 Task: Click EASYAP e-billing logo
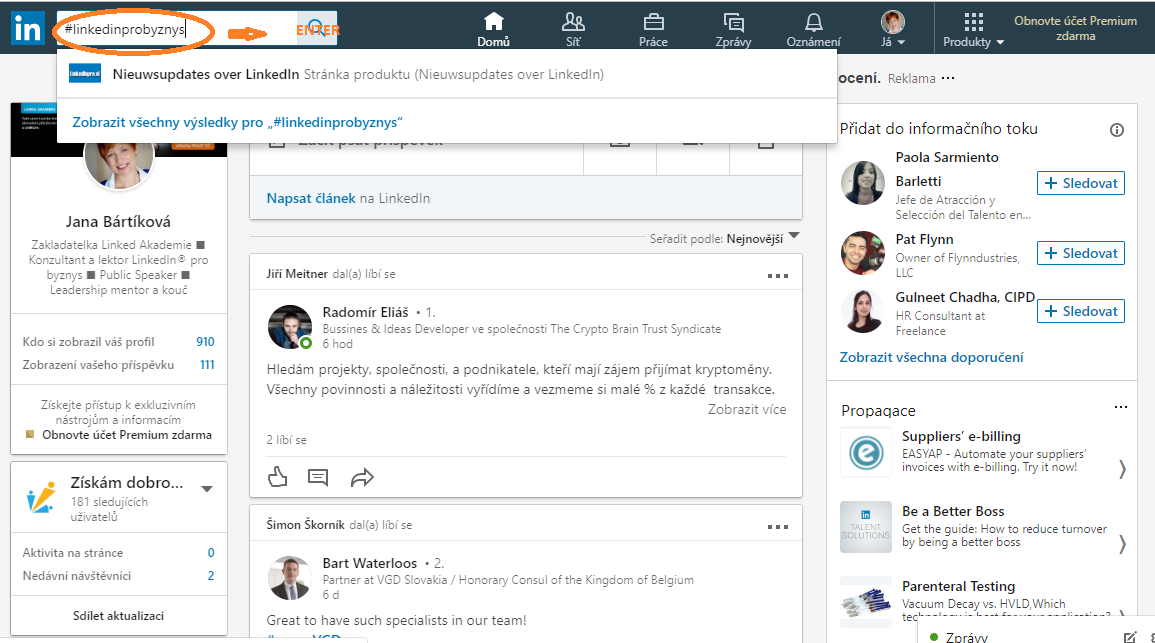(x=866, y=452)
